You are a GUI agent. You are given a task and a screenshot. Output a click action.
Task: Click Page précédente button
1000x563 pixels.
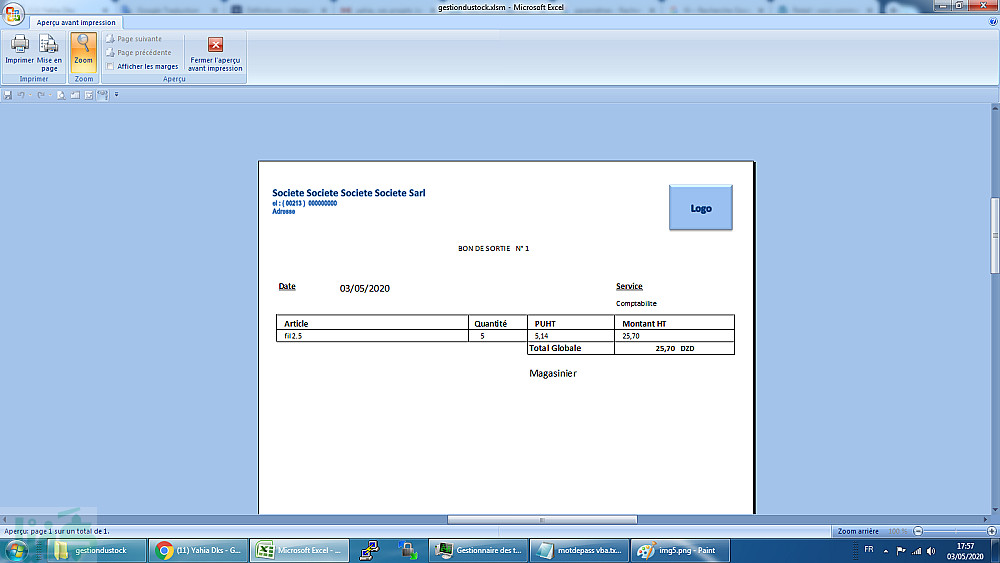[139, 52]
